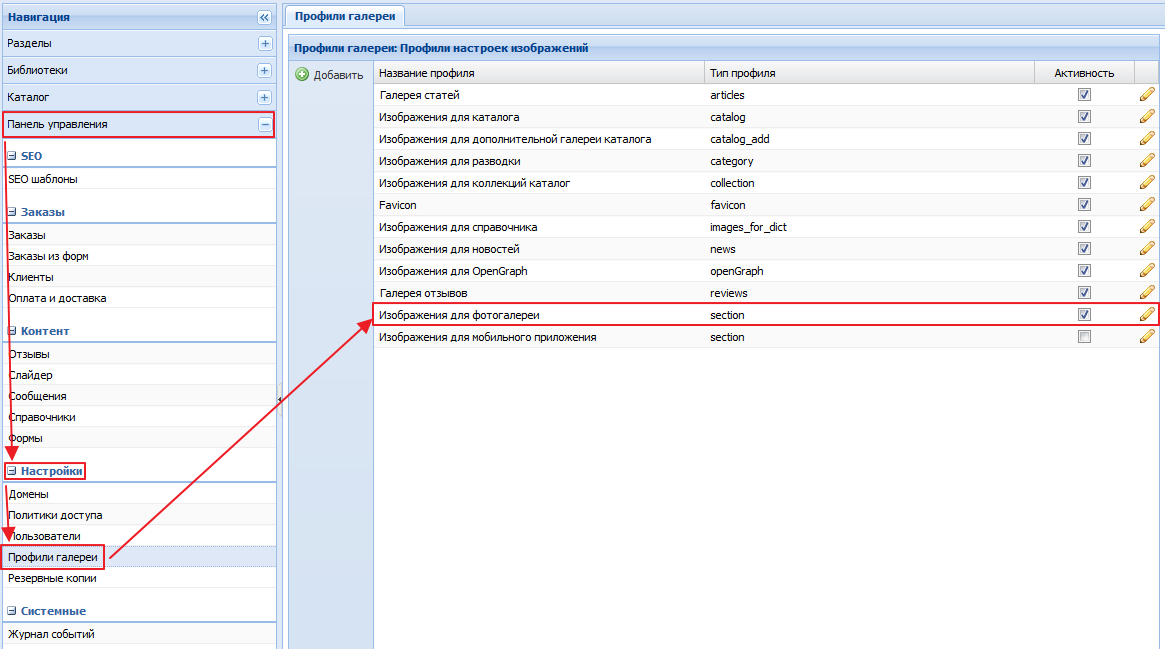Expand the Каталог section plus button
The width and height of the screenshot is (1165, 649).
[x=264, y=98]
